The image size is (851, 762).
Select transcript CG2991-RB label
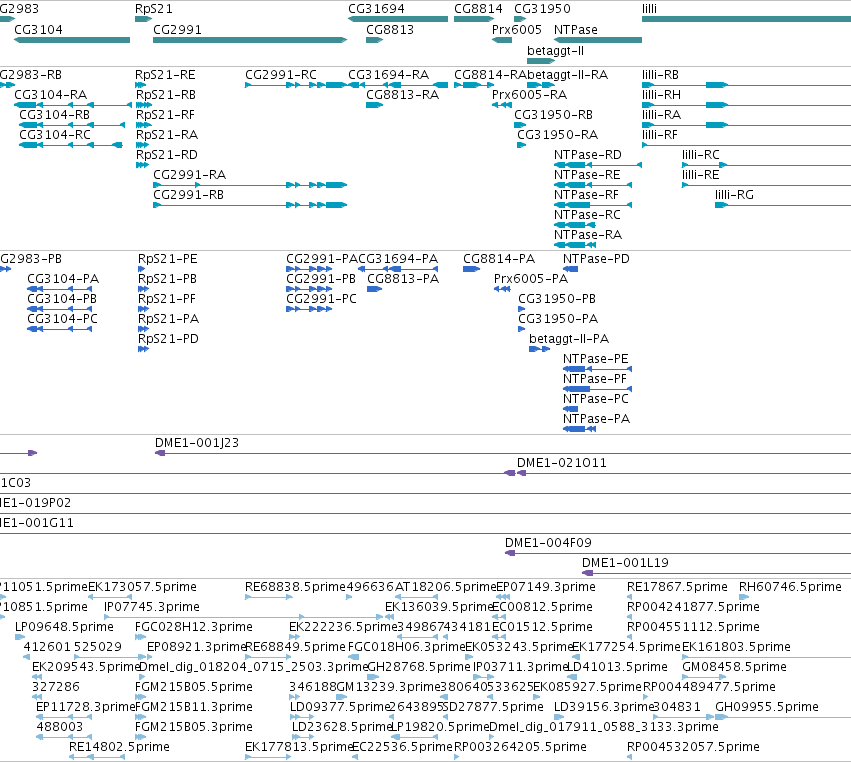pos(188,194)
